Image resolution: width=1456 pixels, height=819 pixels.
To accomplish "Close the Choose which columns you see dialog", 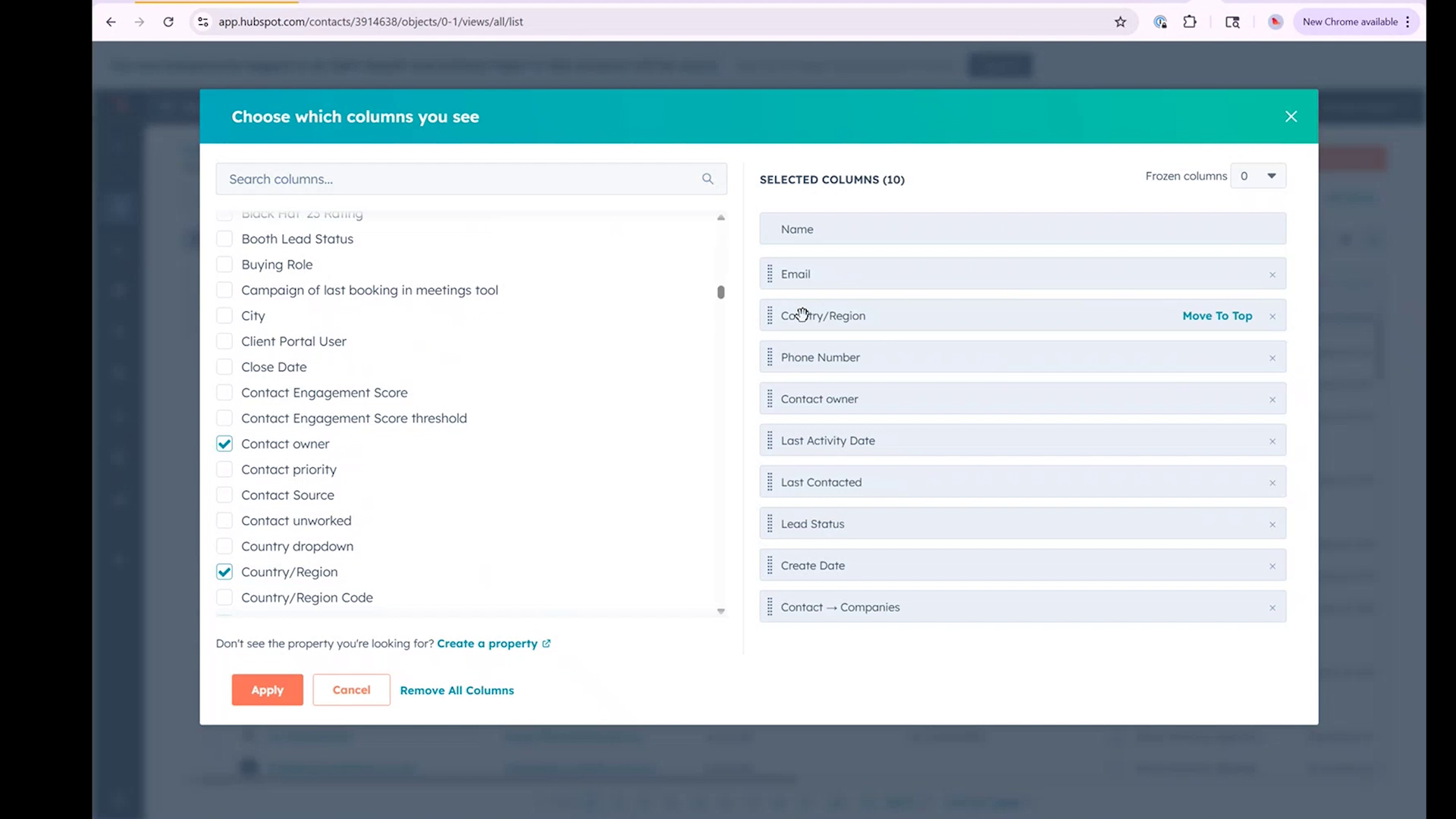I will 1291,116.
